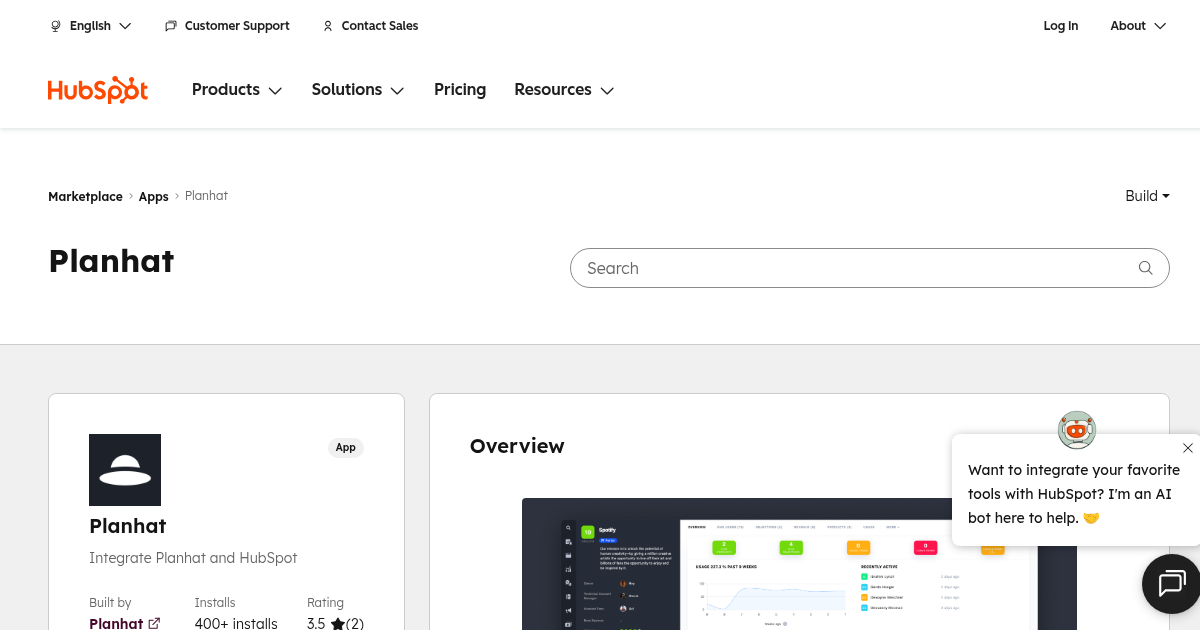Click the Log In link
Image resolution: width=1200 pixels, height=630 pixels.
point(1061,26)
